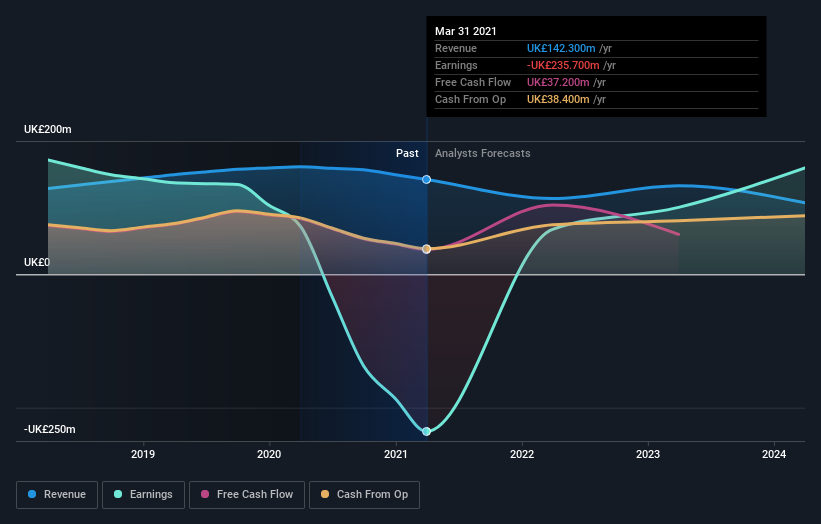Viewport: 821px width, 524px height.
Task: Click the pink Free Cash Flow legend dot
Action: 205,494
